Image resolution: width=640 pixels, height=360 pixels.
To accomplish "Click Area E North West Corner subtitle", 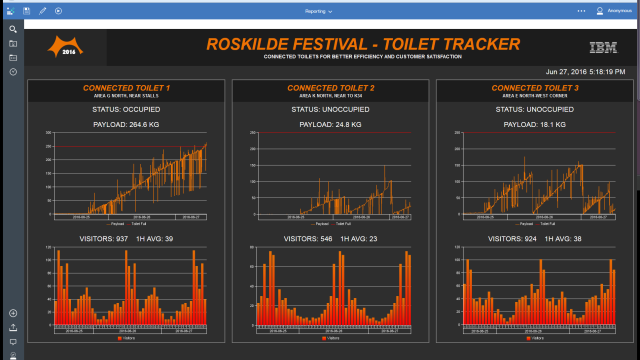I will coord(535,96).
